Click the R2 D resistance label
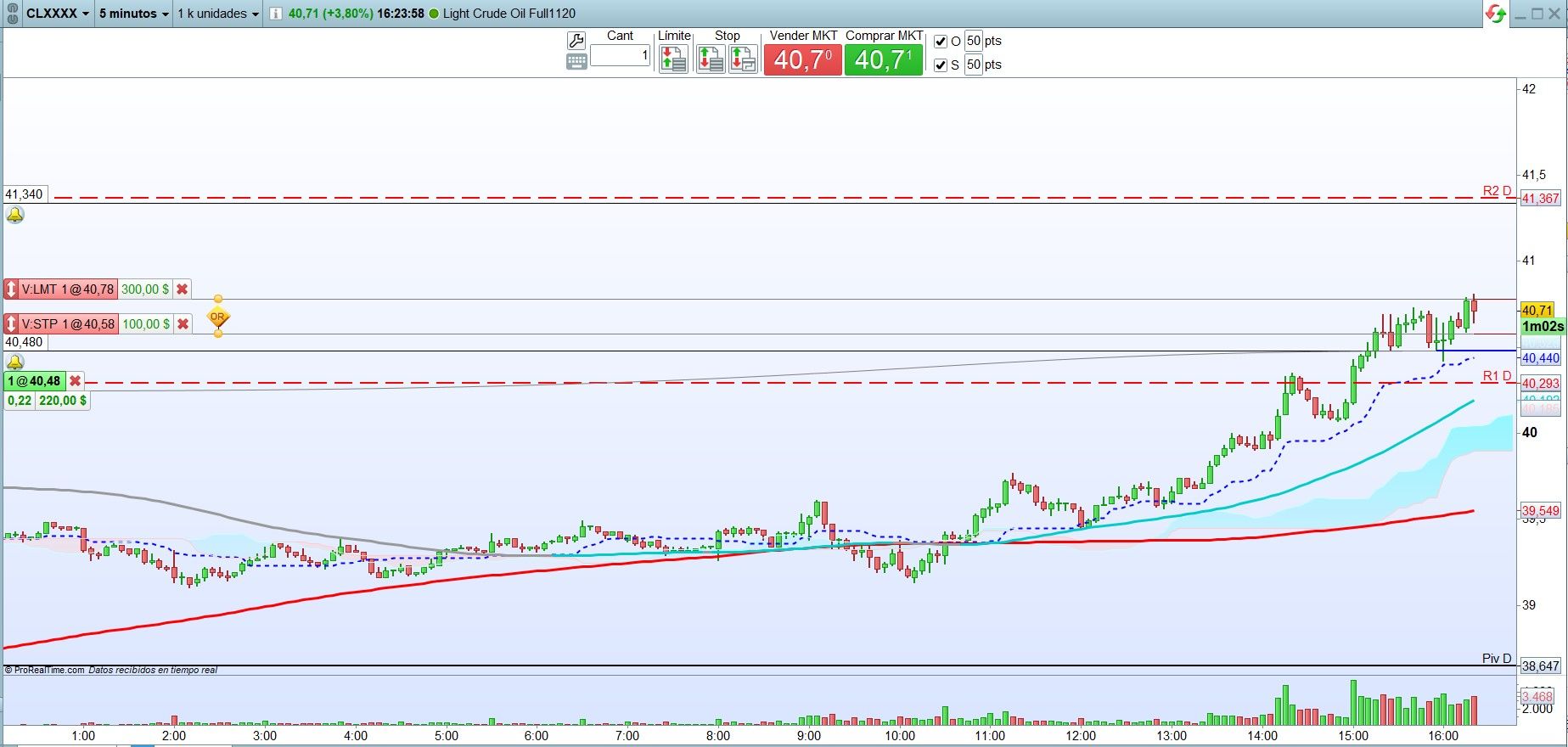Screen dimensions: 1568x747 pos(1497,191)
